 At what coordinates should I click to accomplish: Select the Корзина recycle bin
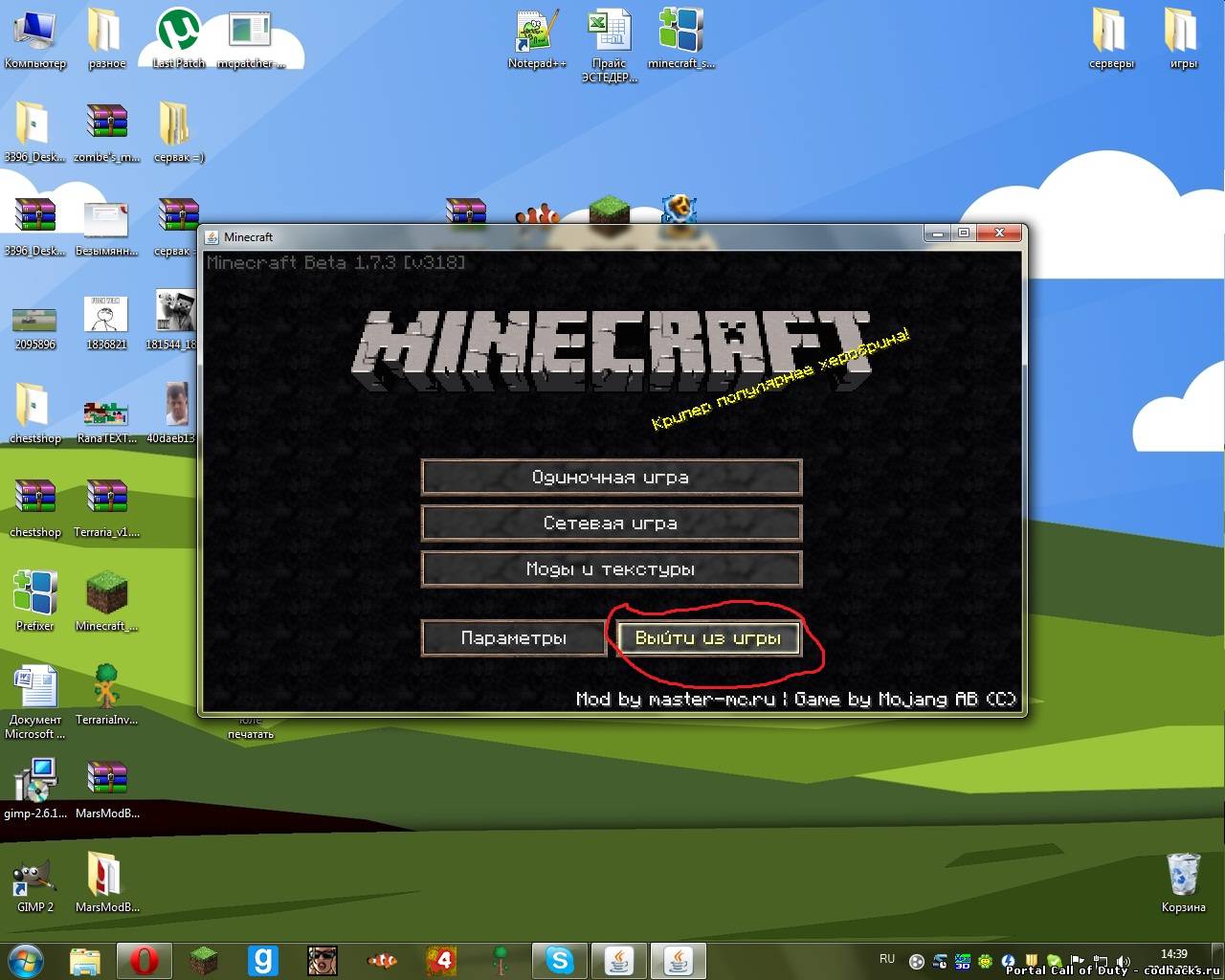pyautogui.click(x=1183, y=882)
